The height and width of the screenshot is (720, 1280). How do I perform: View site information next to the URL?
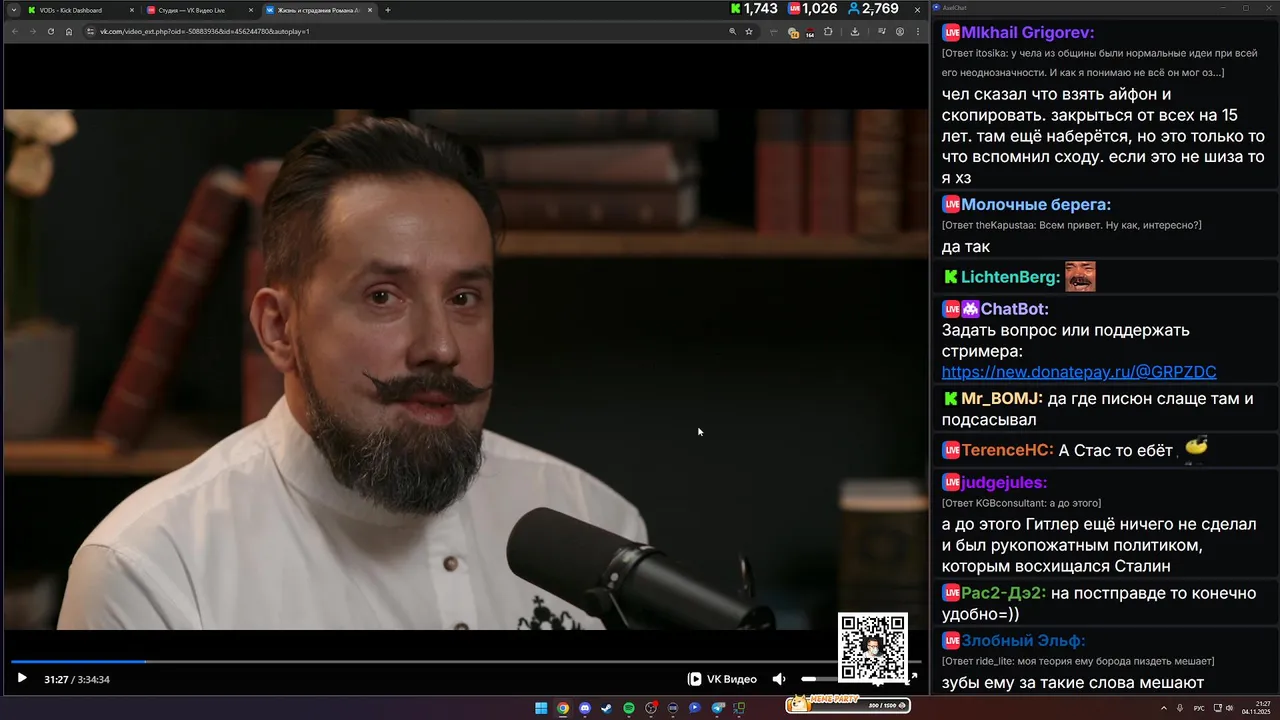click(90, 31)
